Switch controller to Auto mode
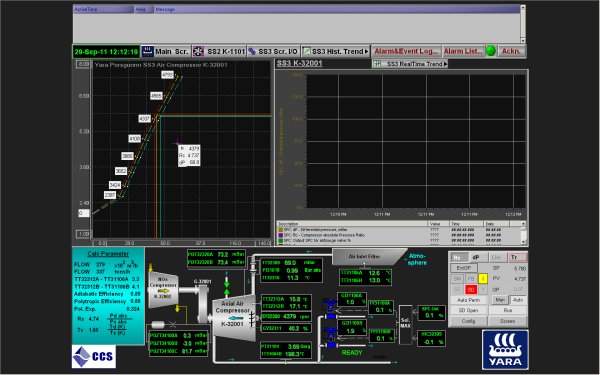Viewport: 600px width, 375px height. 518,300
